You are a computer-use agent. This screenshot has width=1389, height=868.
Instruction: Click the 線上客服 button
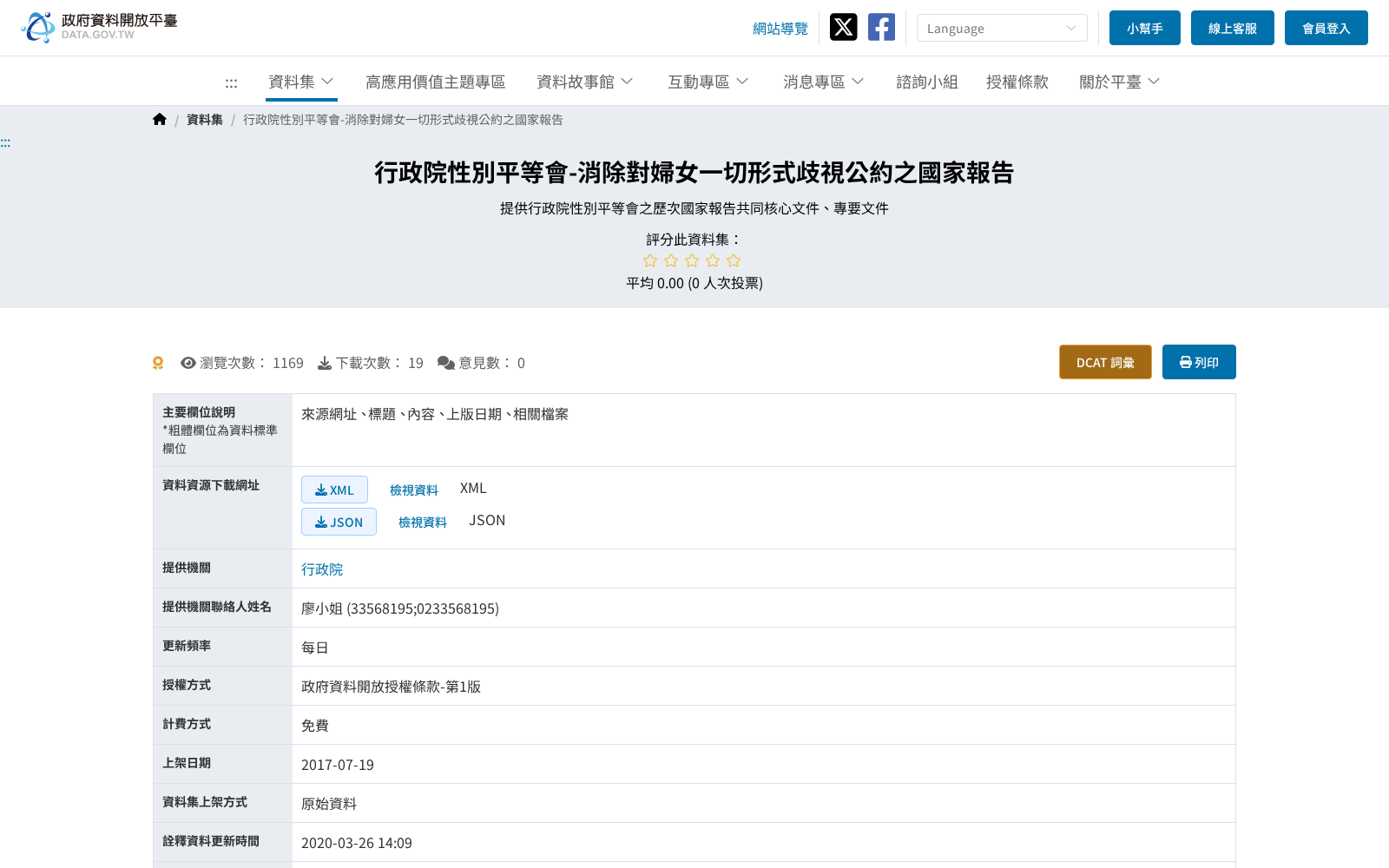[x=1233, y=28]
